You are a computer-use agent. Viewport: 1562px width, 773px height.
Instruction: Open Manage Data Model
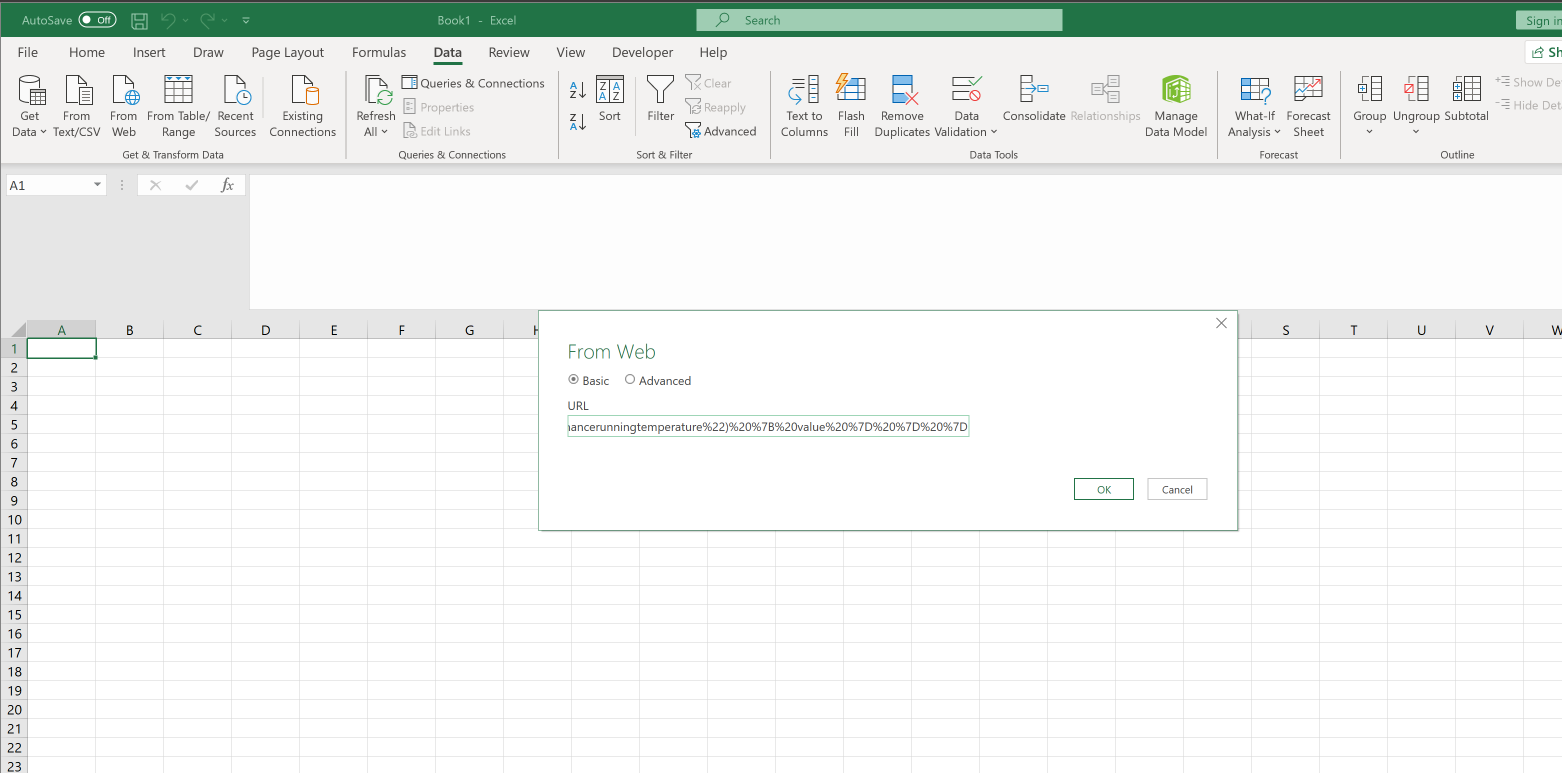(1176, 105)
